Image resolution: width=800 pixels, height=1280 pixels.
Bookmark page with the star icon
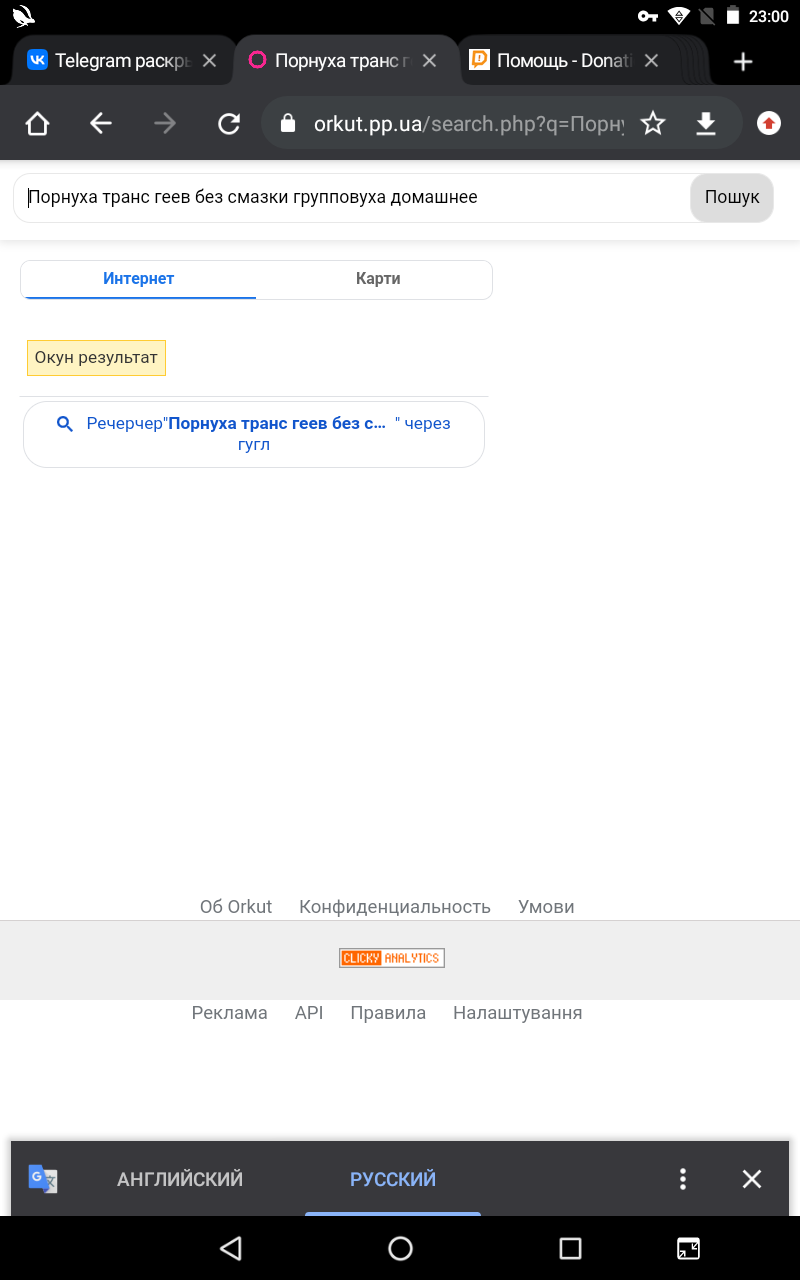click(653, 123)
